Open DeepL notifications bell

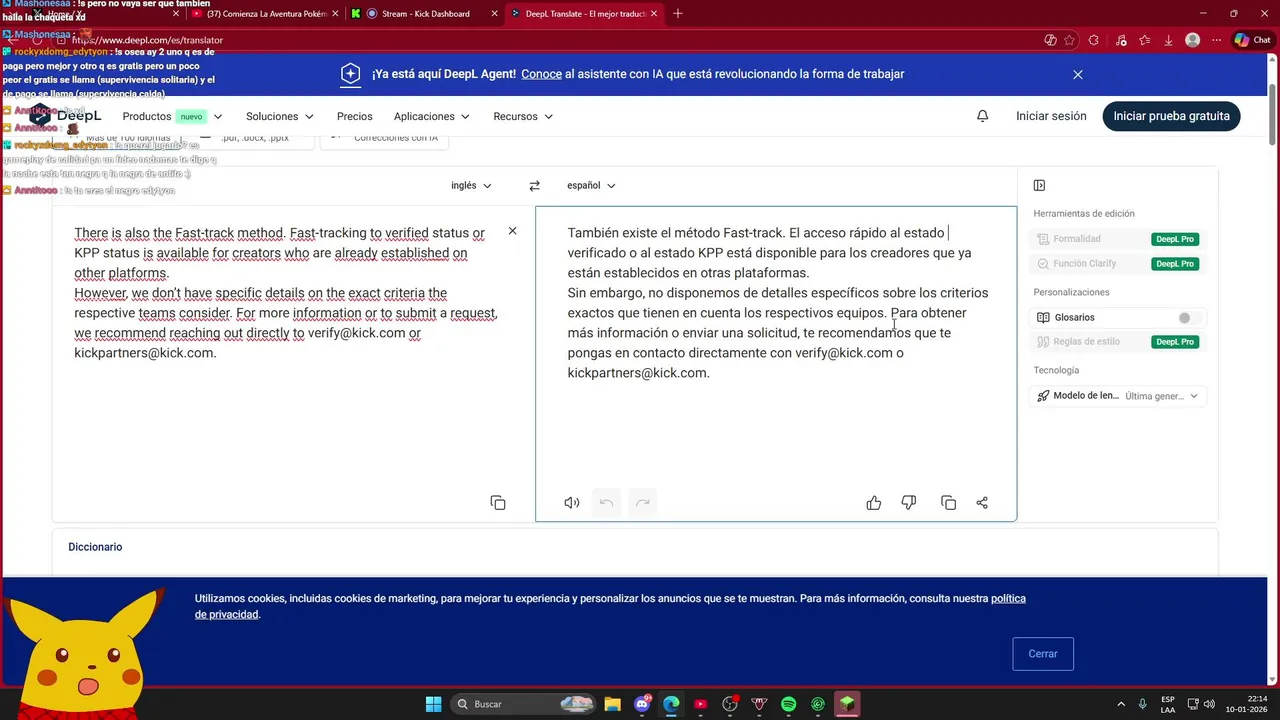coord(982,116)
